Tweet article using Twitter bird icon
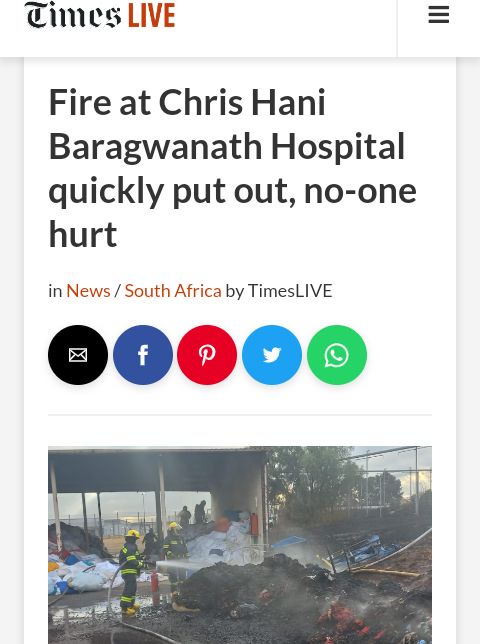This screenshot has height=644, width=480. point(272,355)
